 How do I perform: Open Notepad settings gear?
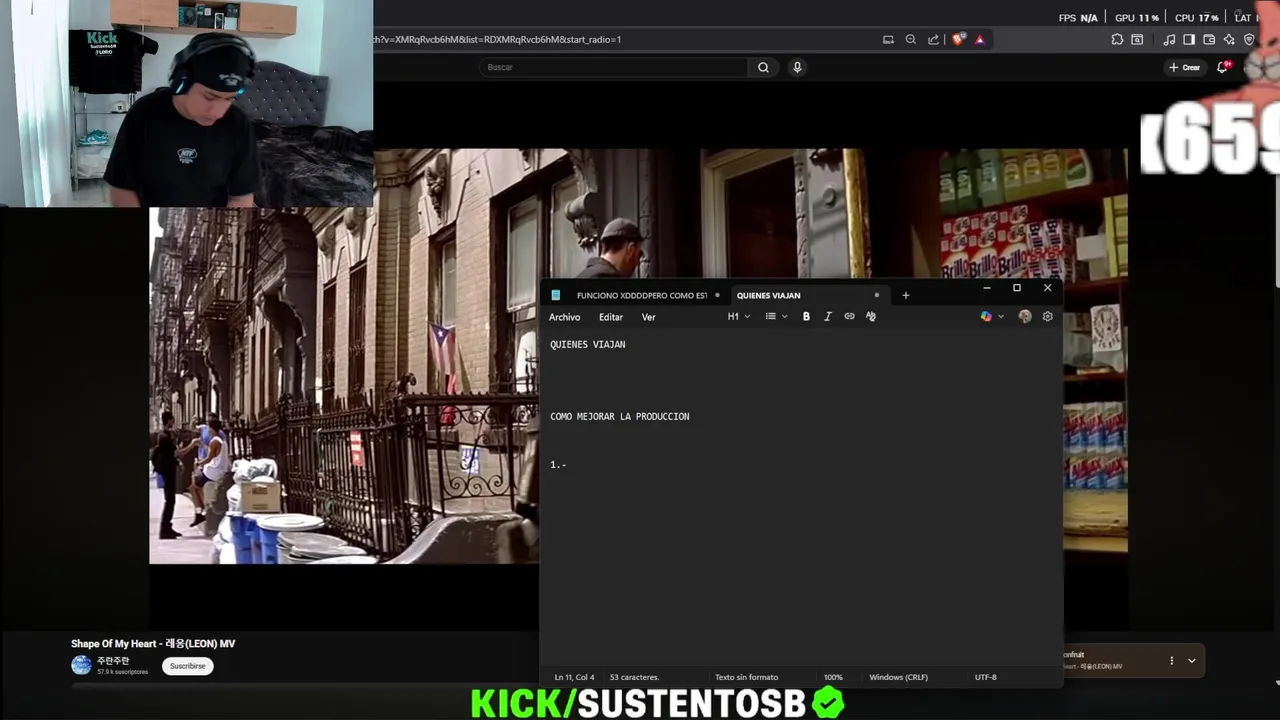coord(1047,317)
